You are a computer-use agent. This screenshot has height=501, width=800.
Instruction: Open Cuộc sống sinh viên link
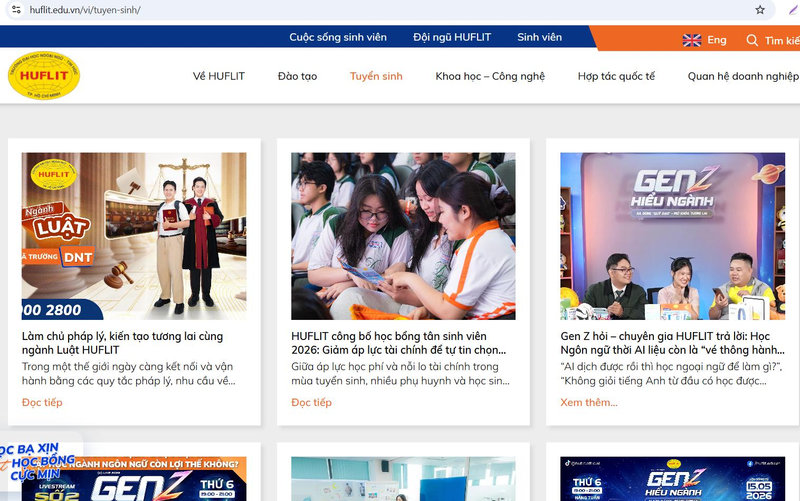[338, 37]
